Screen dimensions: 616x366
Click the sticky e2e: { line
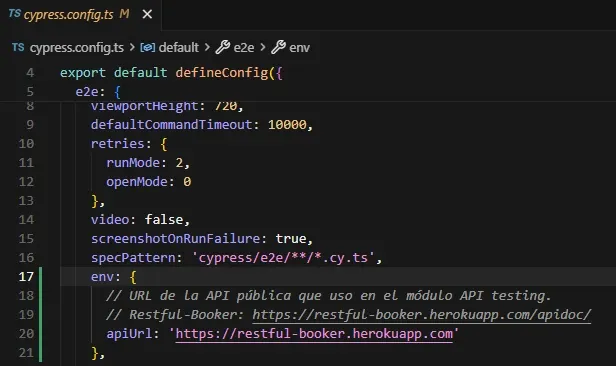[308, 92]
